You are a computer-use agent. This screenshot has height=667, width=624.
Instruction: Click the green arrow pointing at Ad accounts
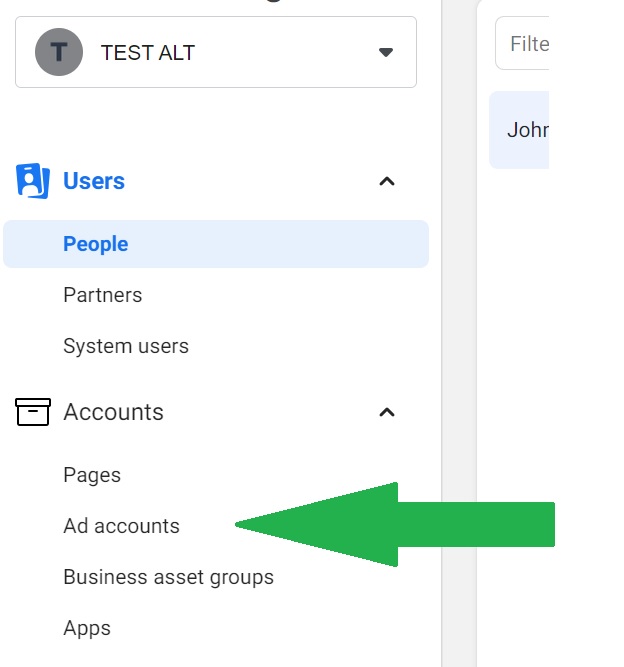point(420,524)
